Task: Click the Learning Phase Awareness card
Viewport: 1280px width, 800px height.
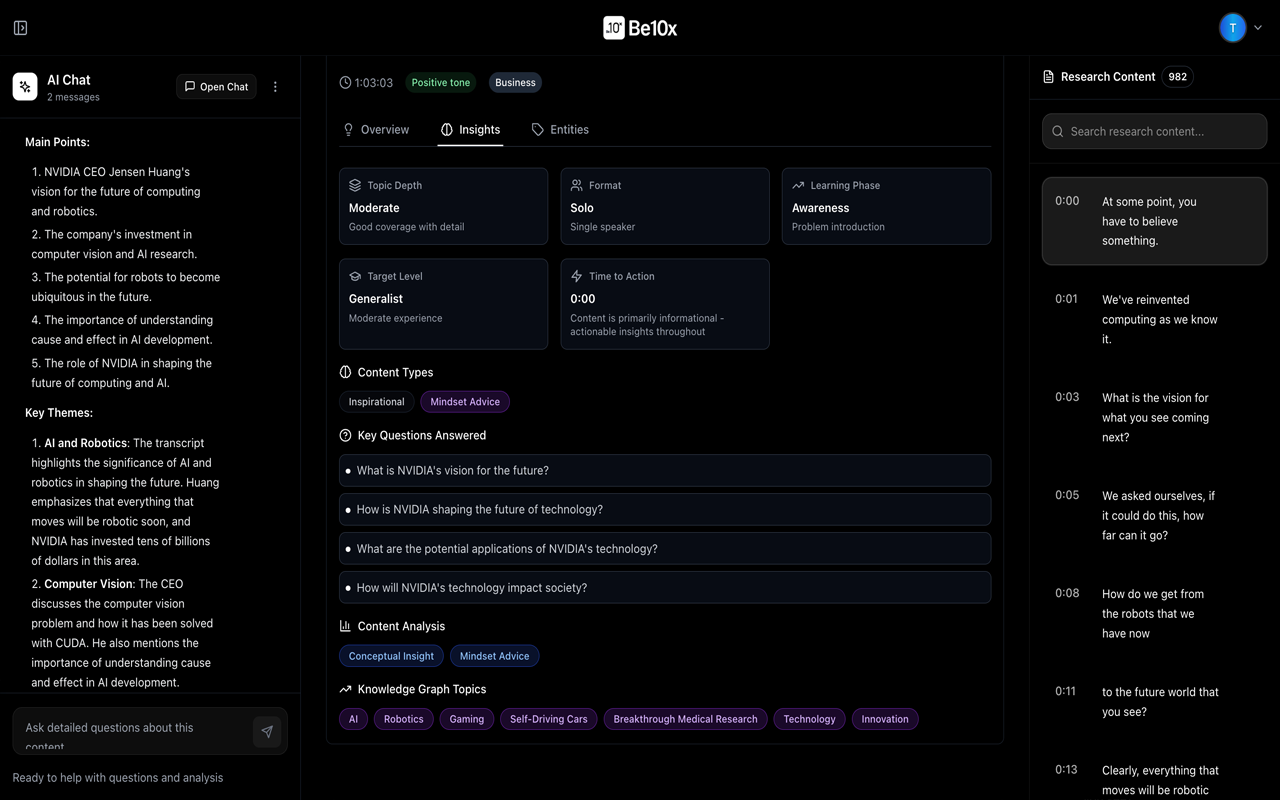Action: 887,206
